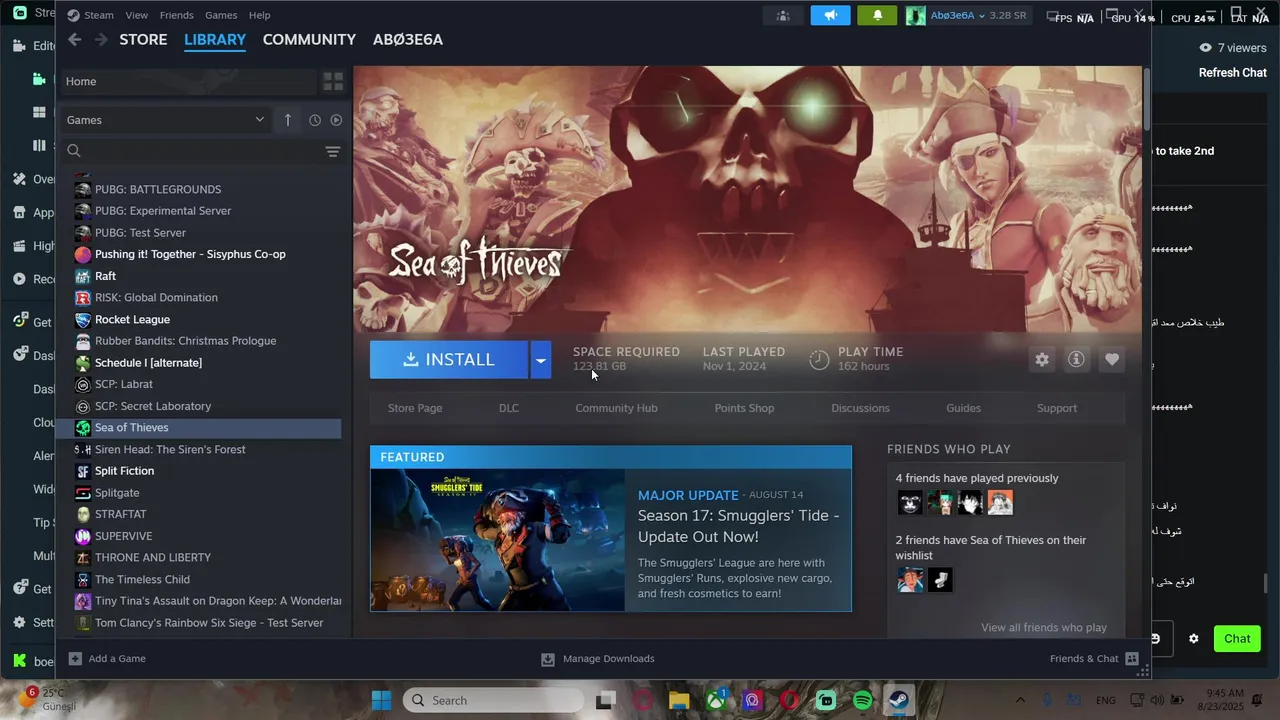Screen dimensions: 1280x720
Task: Click the Windows taskbar Search box
Action: click(x=492, y=700)
